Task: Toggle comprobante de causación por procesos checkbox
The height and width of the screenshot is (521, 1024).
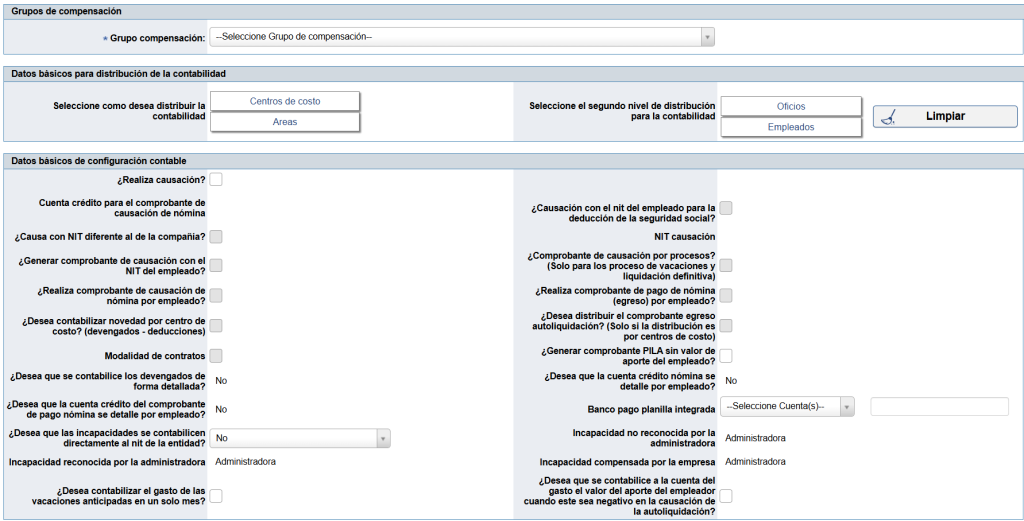Action: (727, 265)
